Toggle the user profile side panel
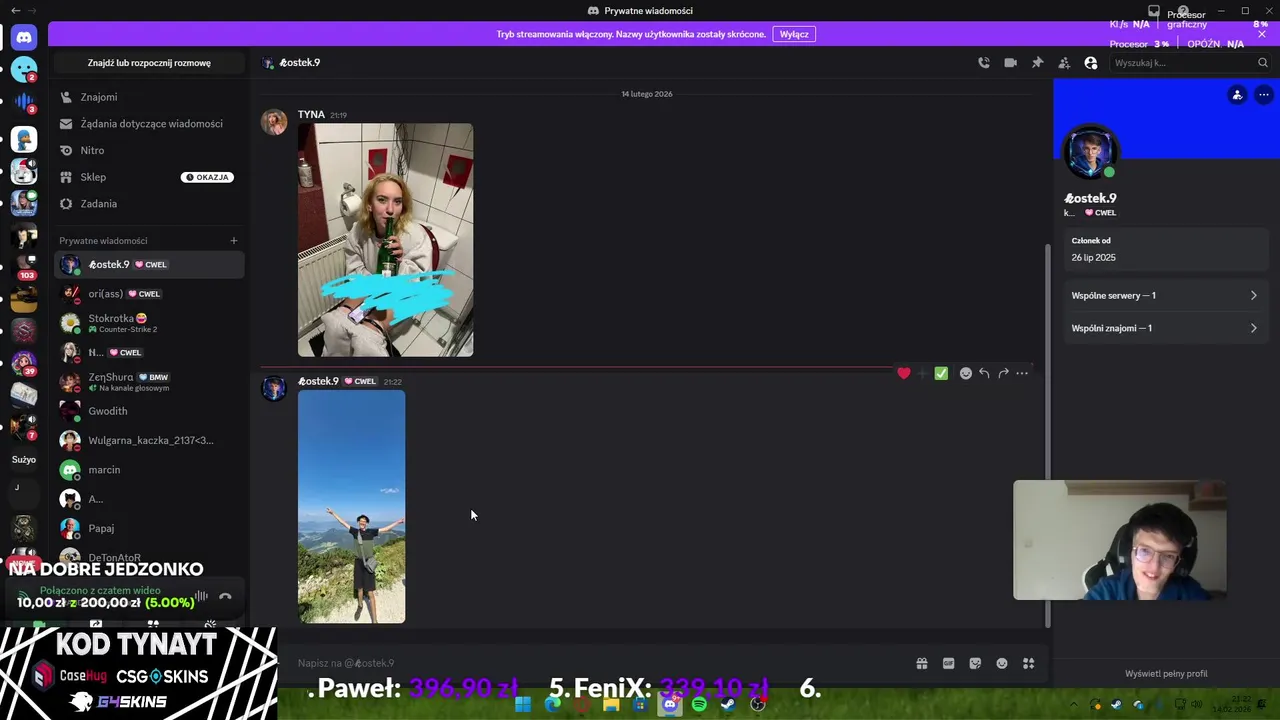The image size is (1280, 720). [x=1091, y=63]
